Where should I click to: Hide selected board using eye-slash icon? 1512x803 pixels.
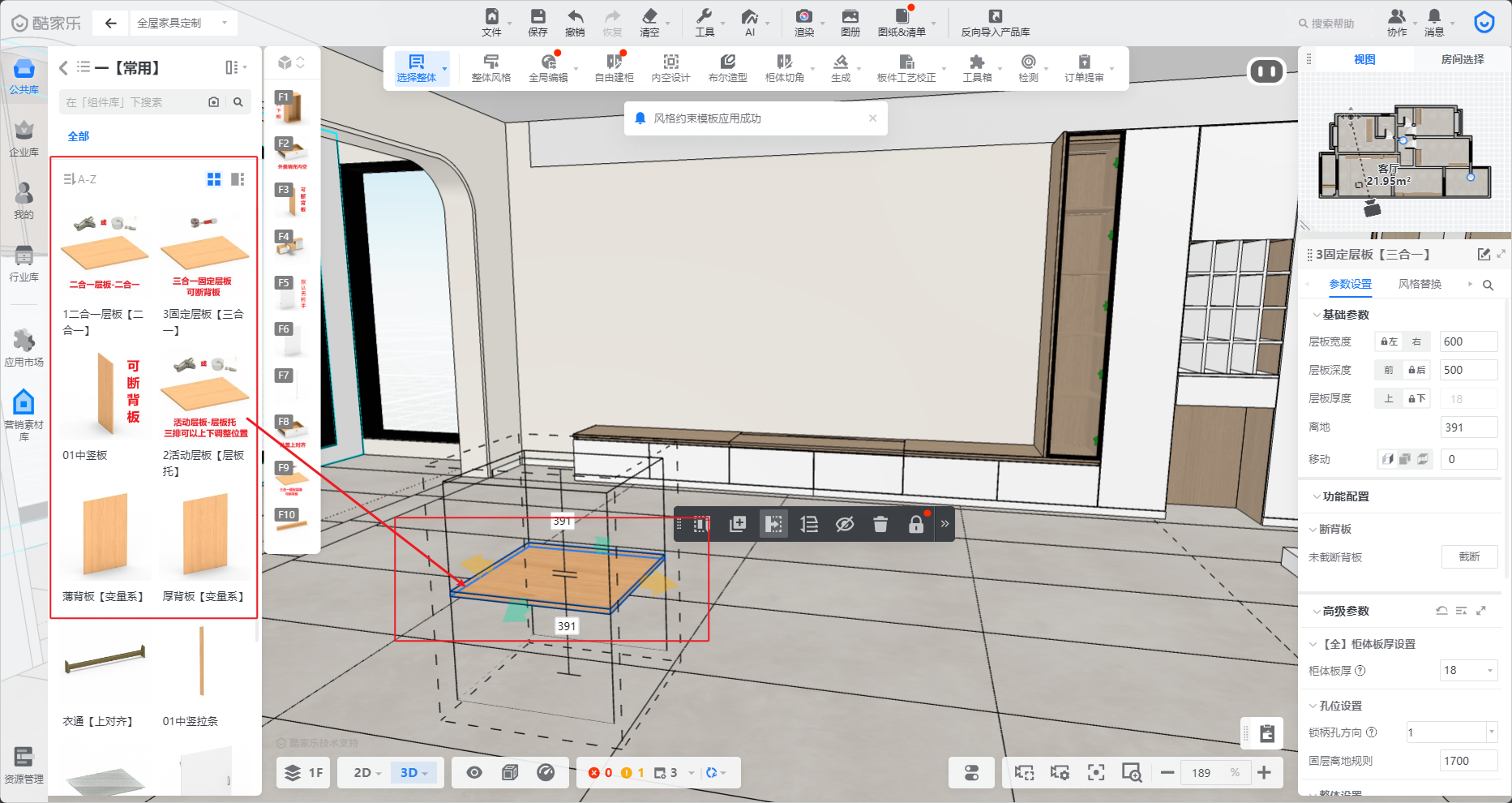(x=845, y=524)
